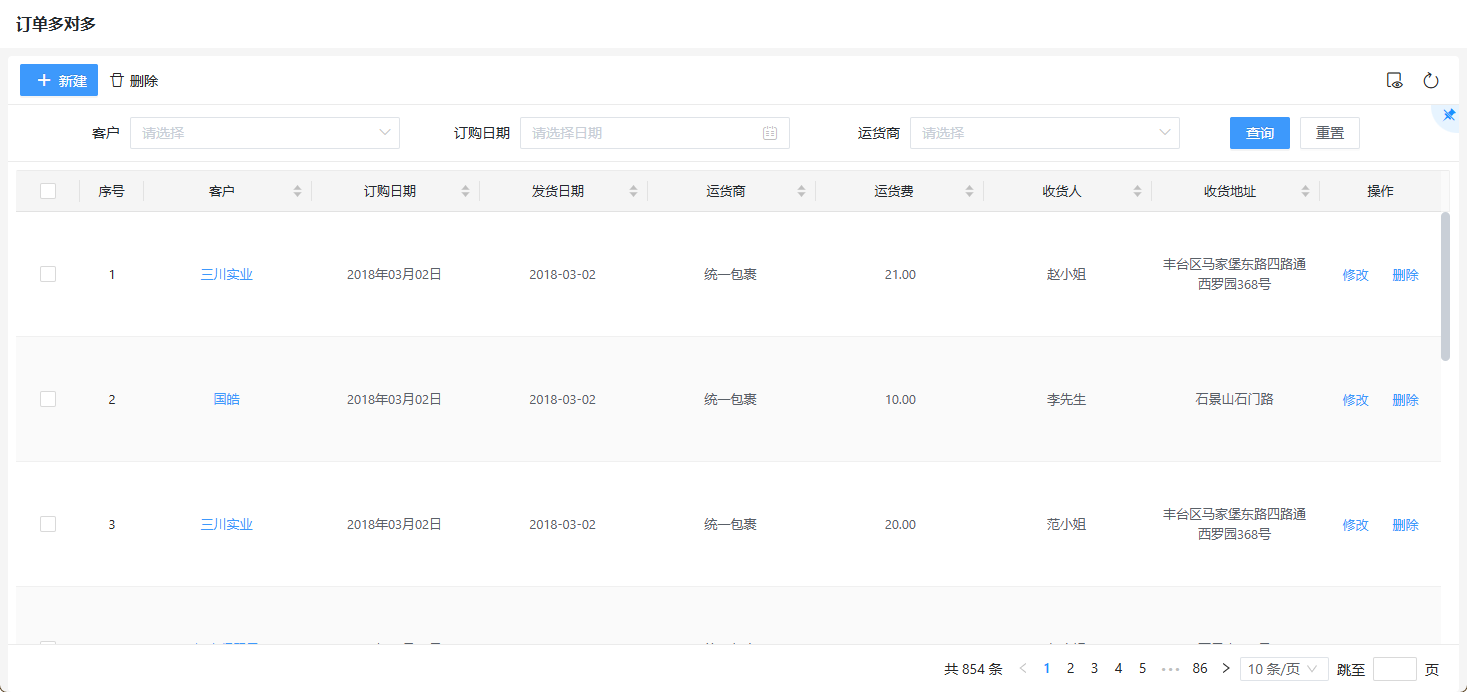This screenshot has height=692, width=1467.
Task: Sort by 收货地址 column arrows
Action: pyautogui.click(x=1305, y=191)
